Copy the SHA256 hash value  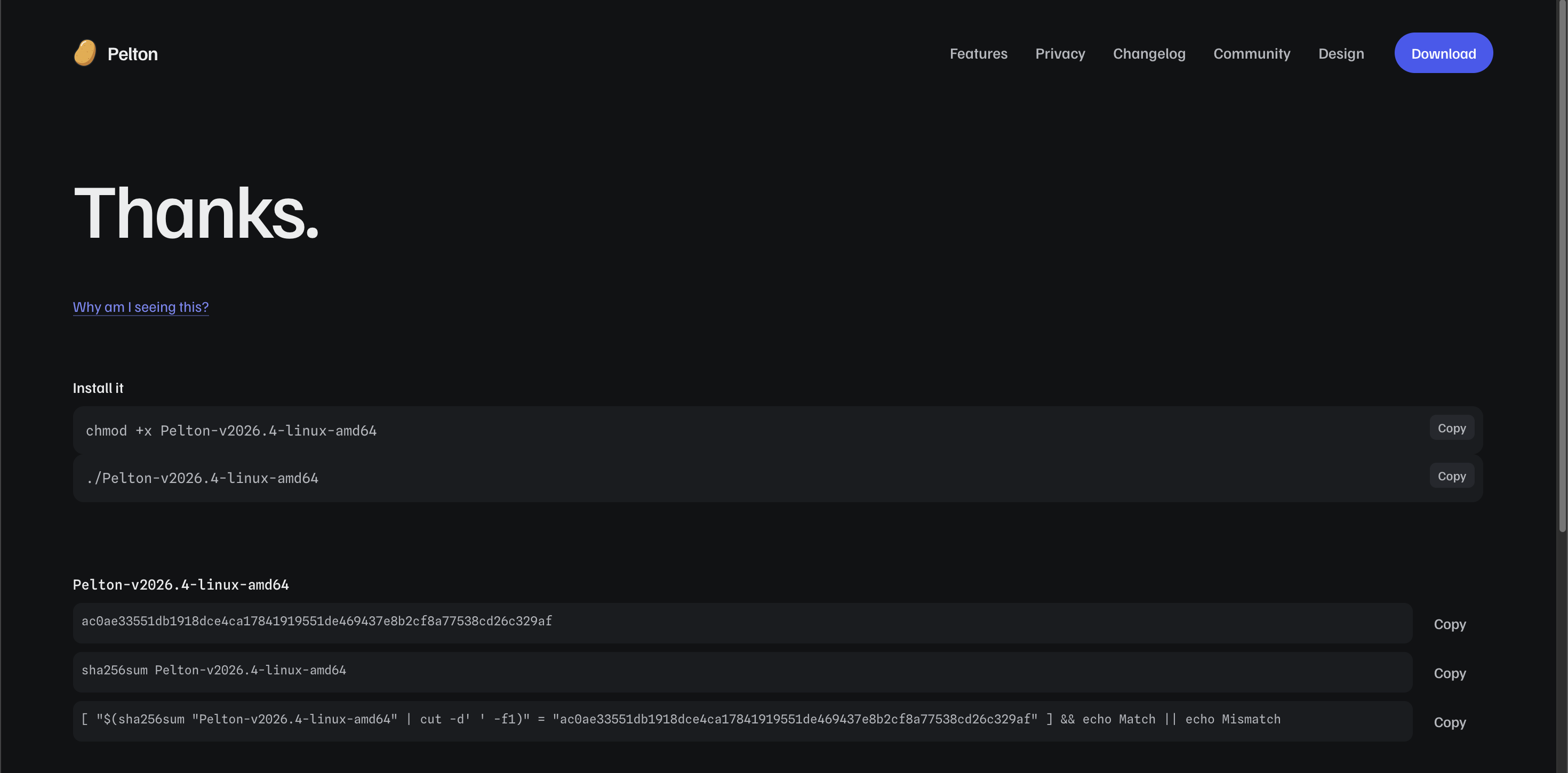[x=1449, y=624]
